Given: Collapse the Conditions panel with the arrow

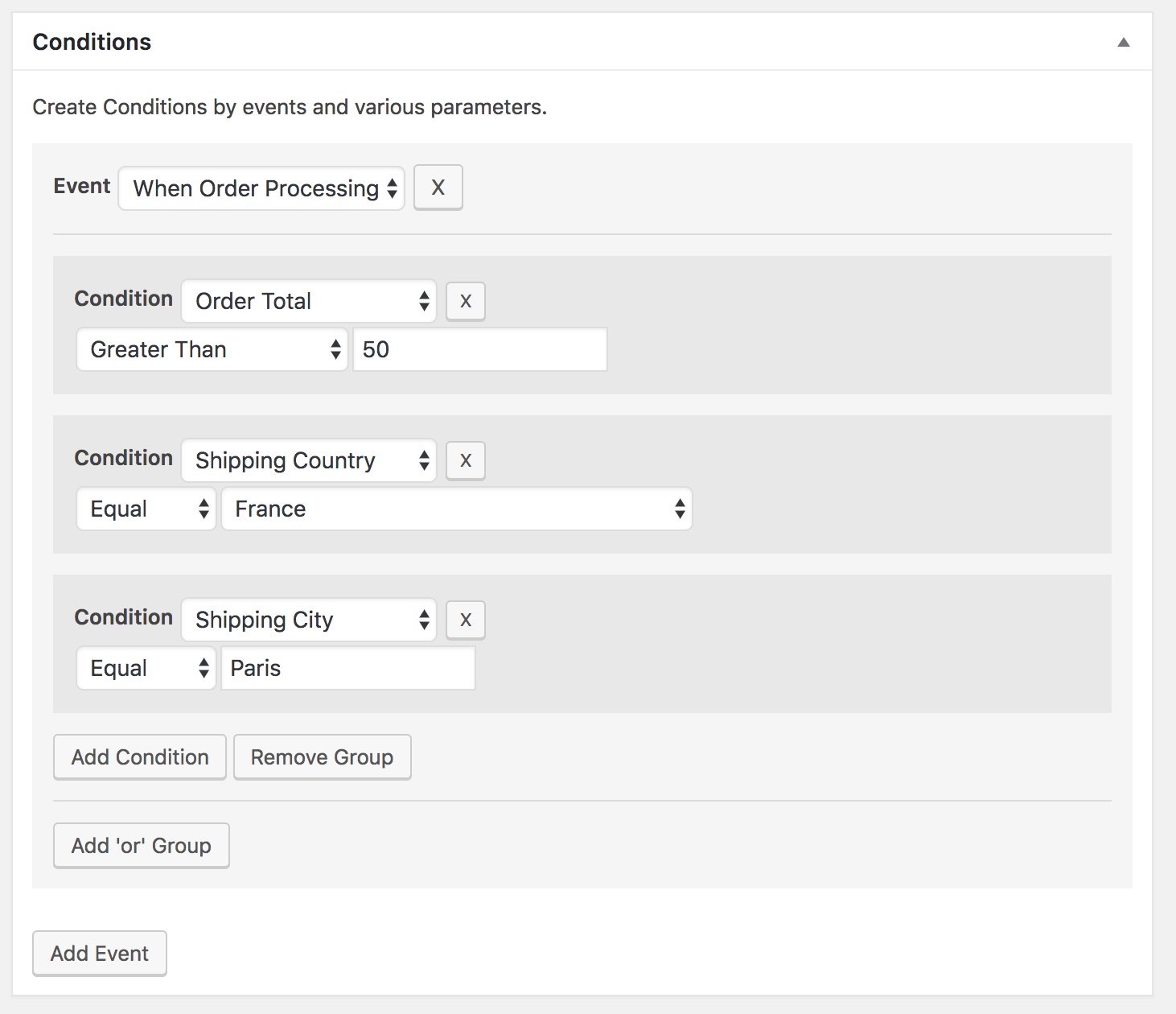Looking at the screenshot, I should [1123, 43].
